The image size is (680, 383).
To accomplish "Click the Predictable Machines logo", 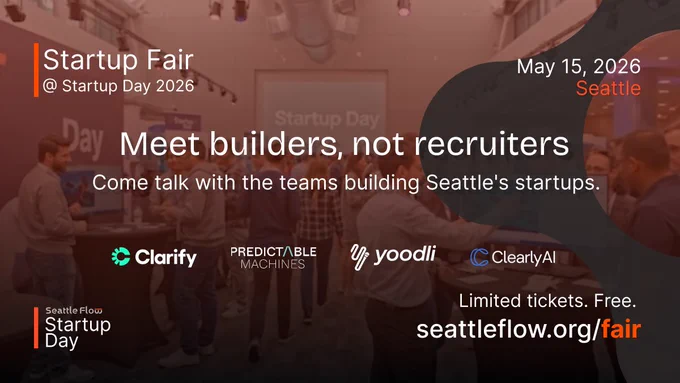I will [273, 258].
